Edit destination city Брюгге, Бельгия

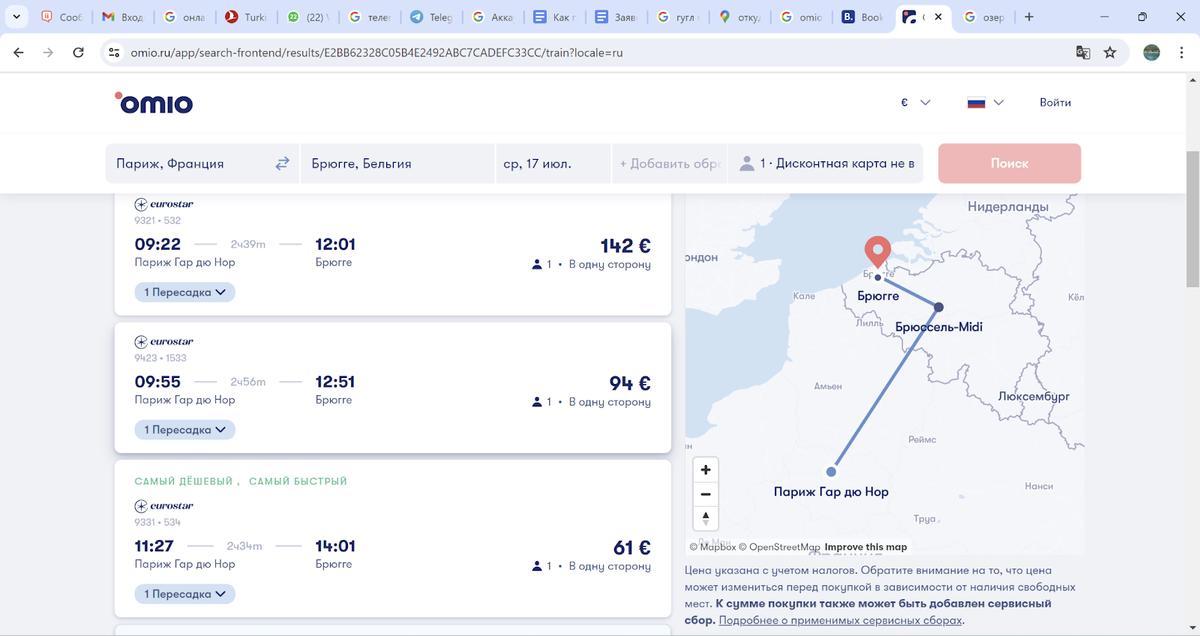[397, 164]
